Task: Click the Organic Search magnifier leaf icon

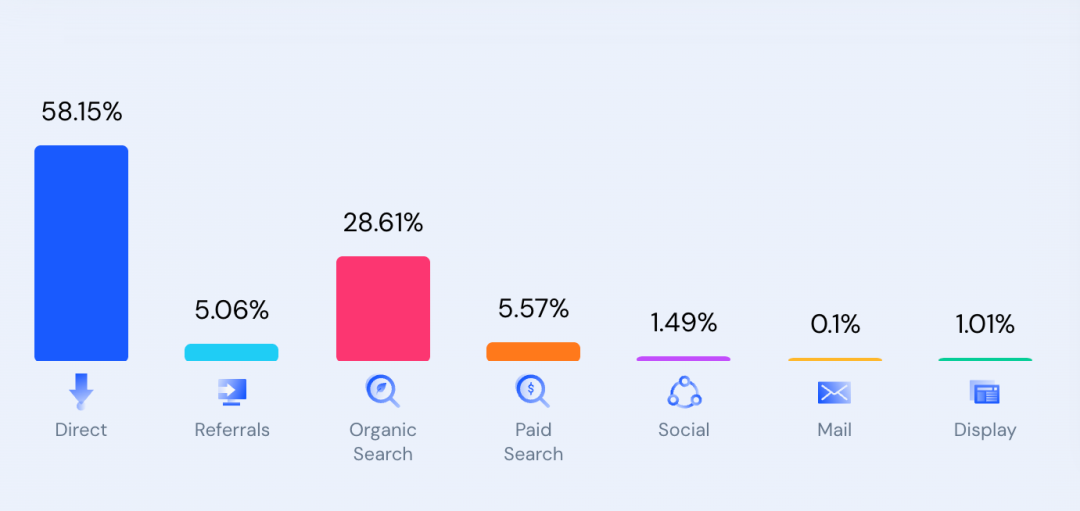Action: [x=382, y=390]
